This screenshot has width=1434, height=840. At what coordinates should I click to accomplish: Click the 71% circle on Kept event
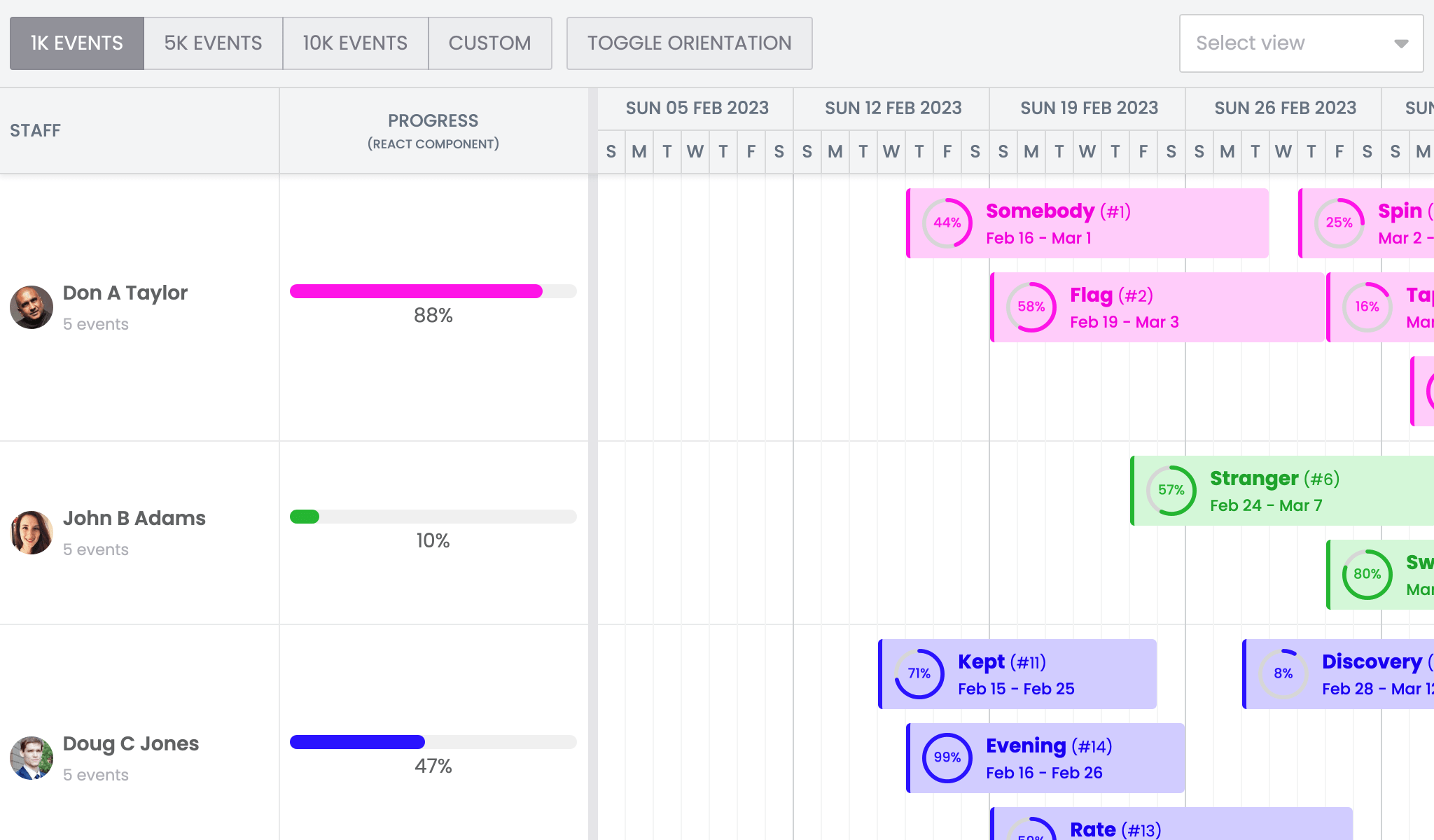tap(919, 673)
